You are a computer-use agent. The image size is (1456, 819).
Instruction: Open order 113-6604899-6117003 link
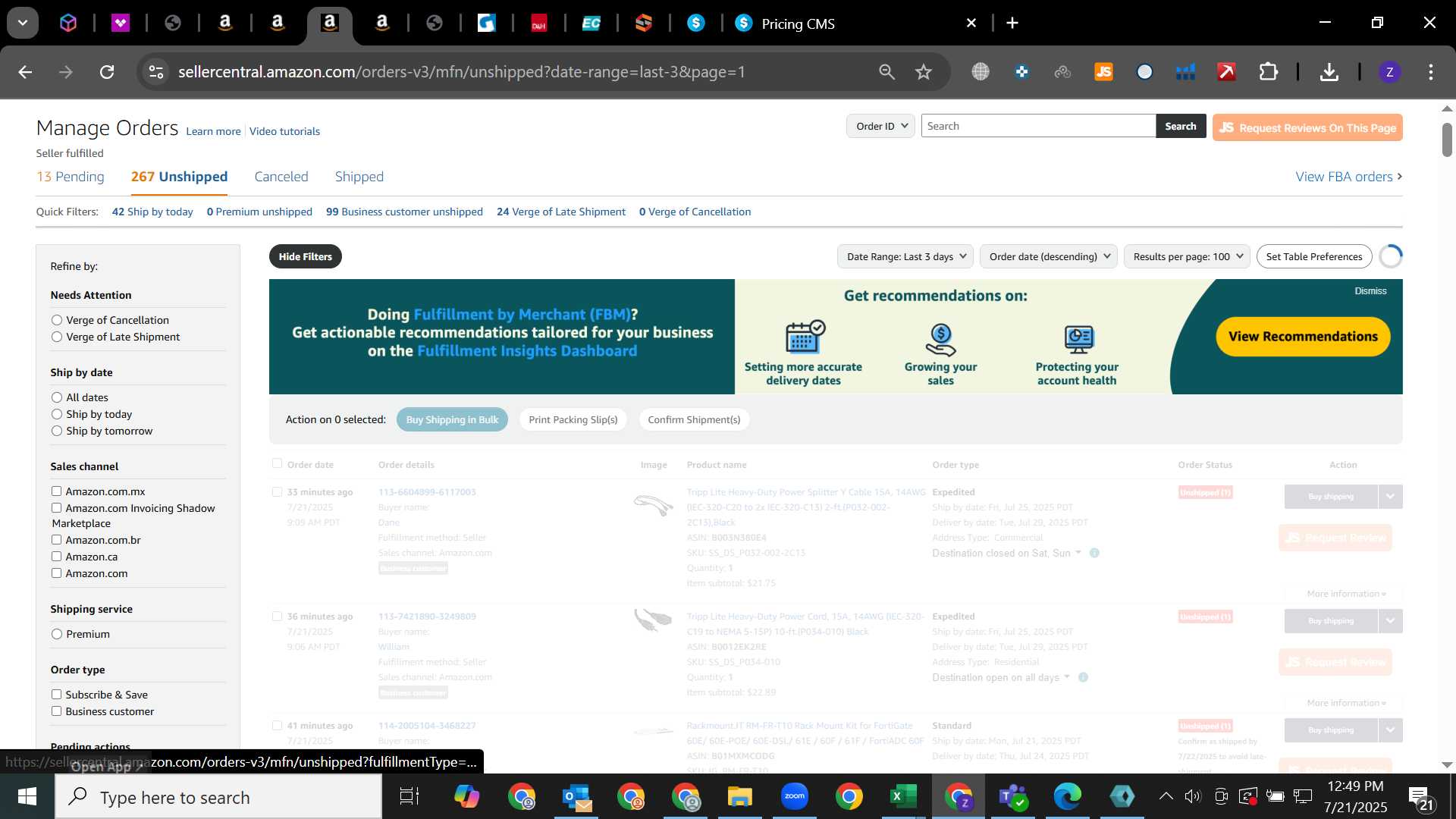pyautogui.click(x=427, y=492)
